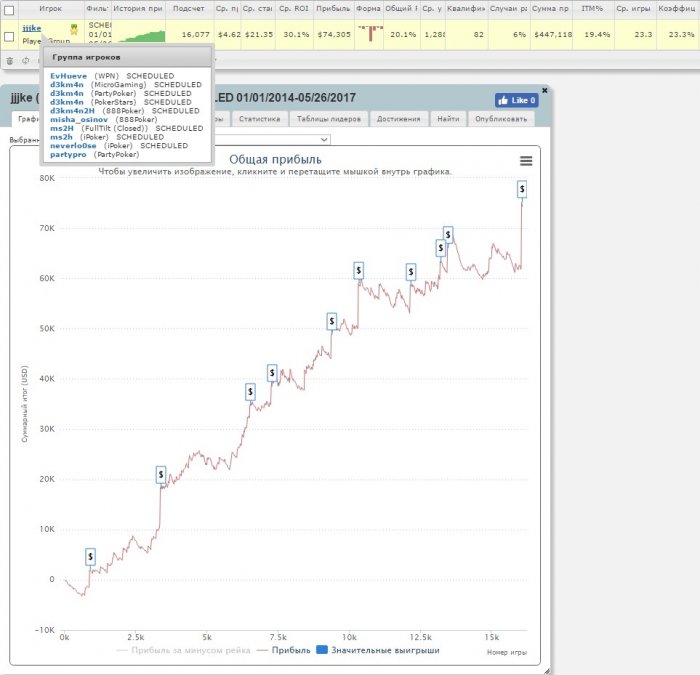Sort by the Сумма пр column header
Screen dimensions: 700x675
point(550,8)
